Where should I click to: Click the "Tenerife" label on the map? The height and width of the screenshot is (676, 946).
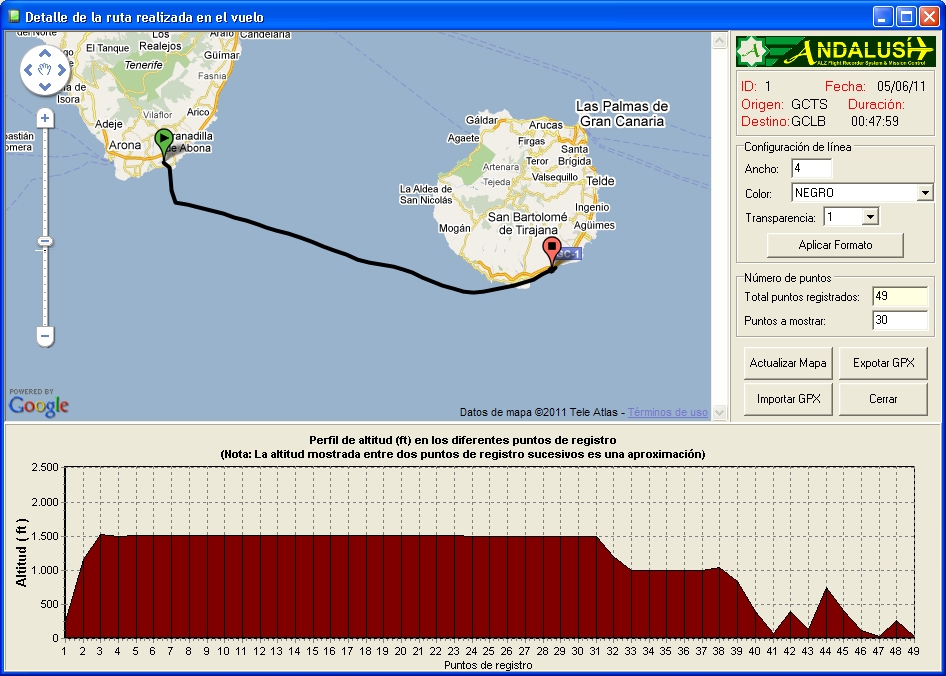pyautogui.click(x=144, y=65)
